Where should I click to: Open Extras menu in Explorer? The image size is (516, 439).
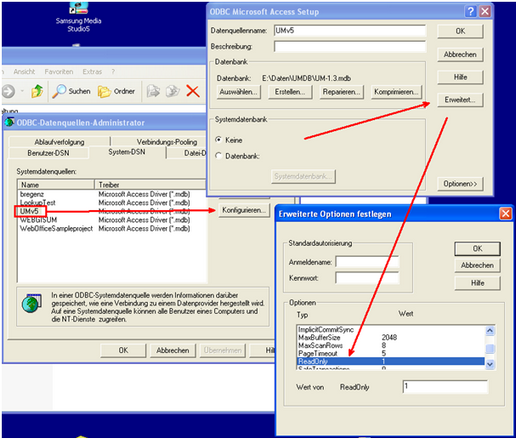point(92,72)
